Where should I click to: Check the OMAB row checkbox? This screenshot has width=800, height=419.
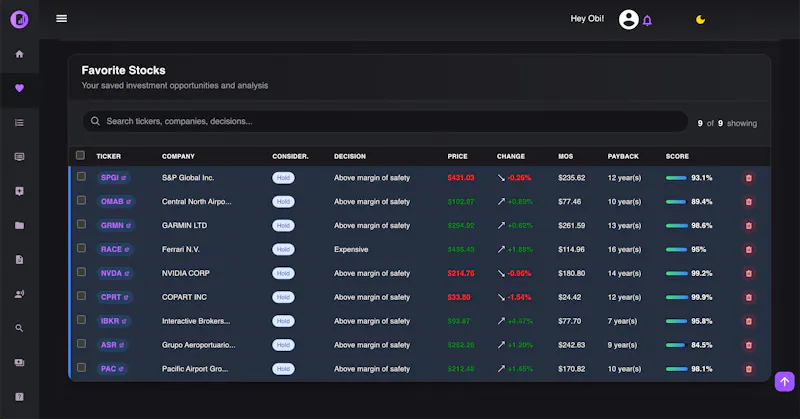pos(81,200)
